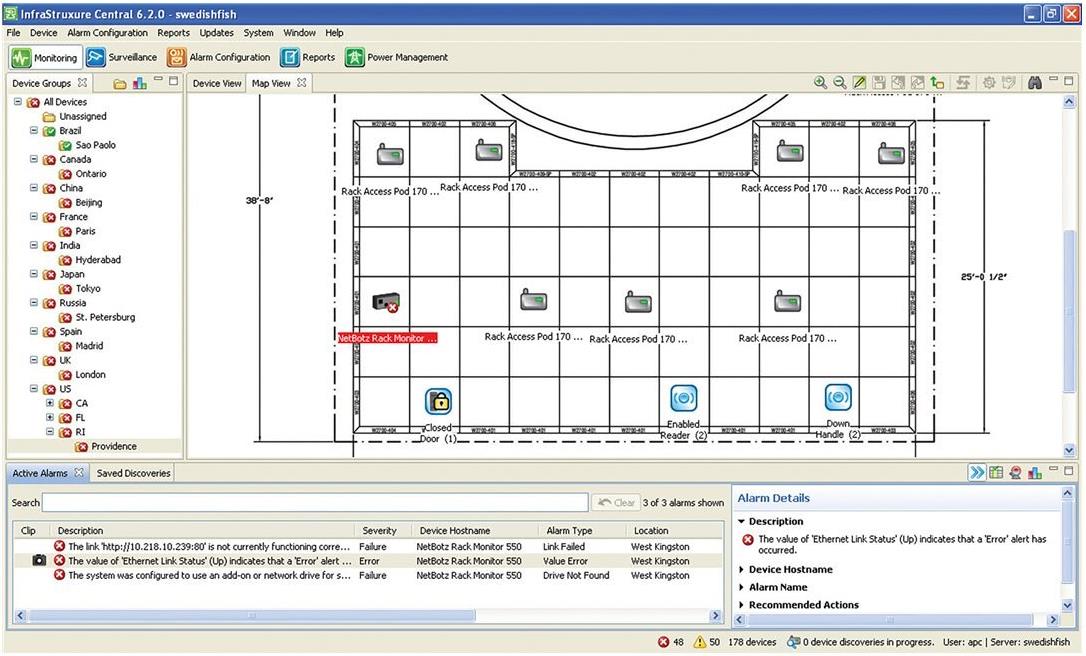Expand Recommended Actions section

[x=741, y=605]
